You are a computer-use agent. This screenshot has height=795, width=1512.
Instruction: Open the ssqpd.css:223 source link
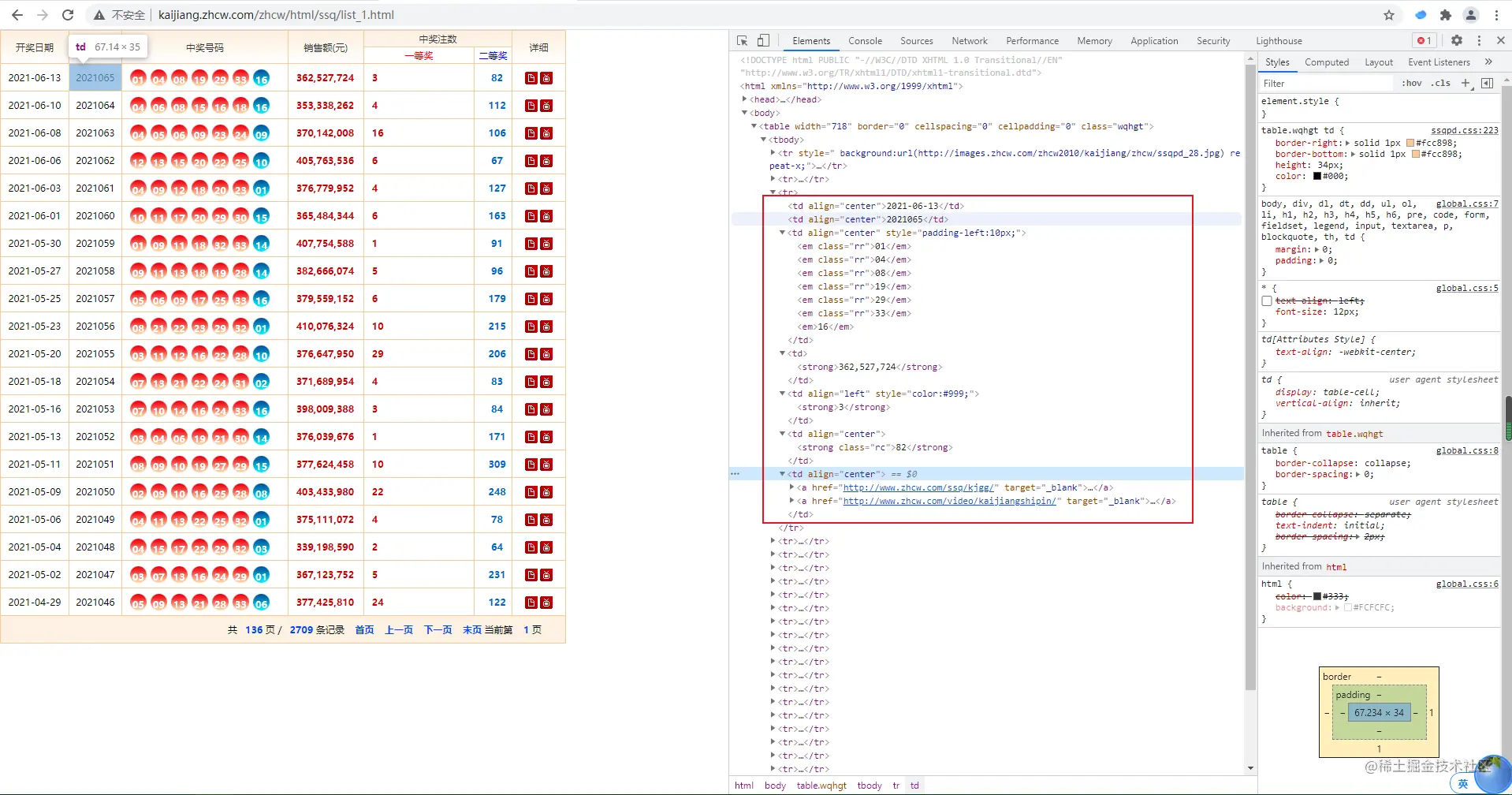coord(1465,130)
